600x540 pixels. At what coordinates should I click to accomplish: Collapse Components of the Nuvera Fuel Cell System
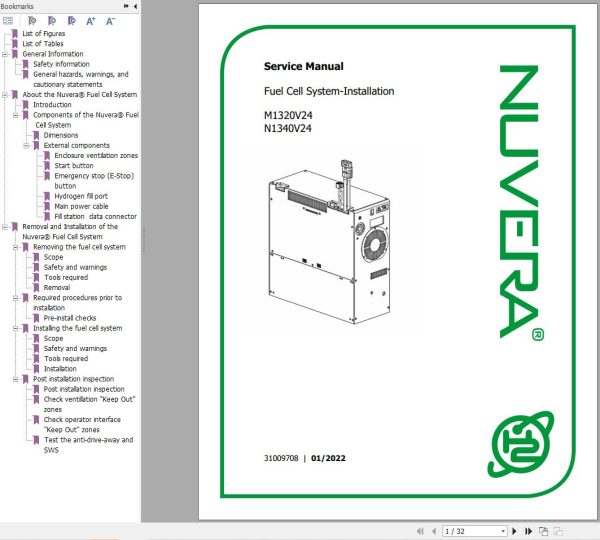[16, 115]
